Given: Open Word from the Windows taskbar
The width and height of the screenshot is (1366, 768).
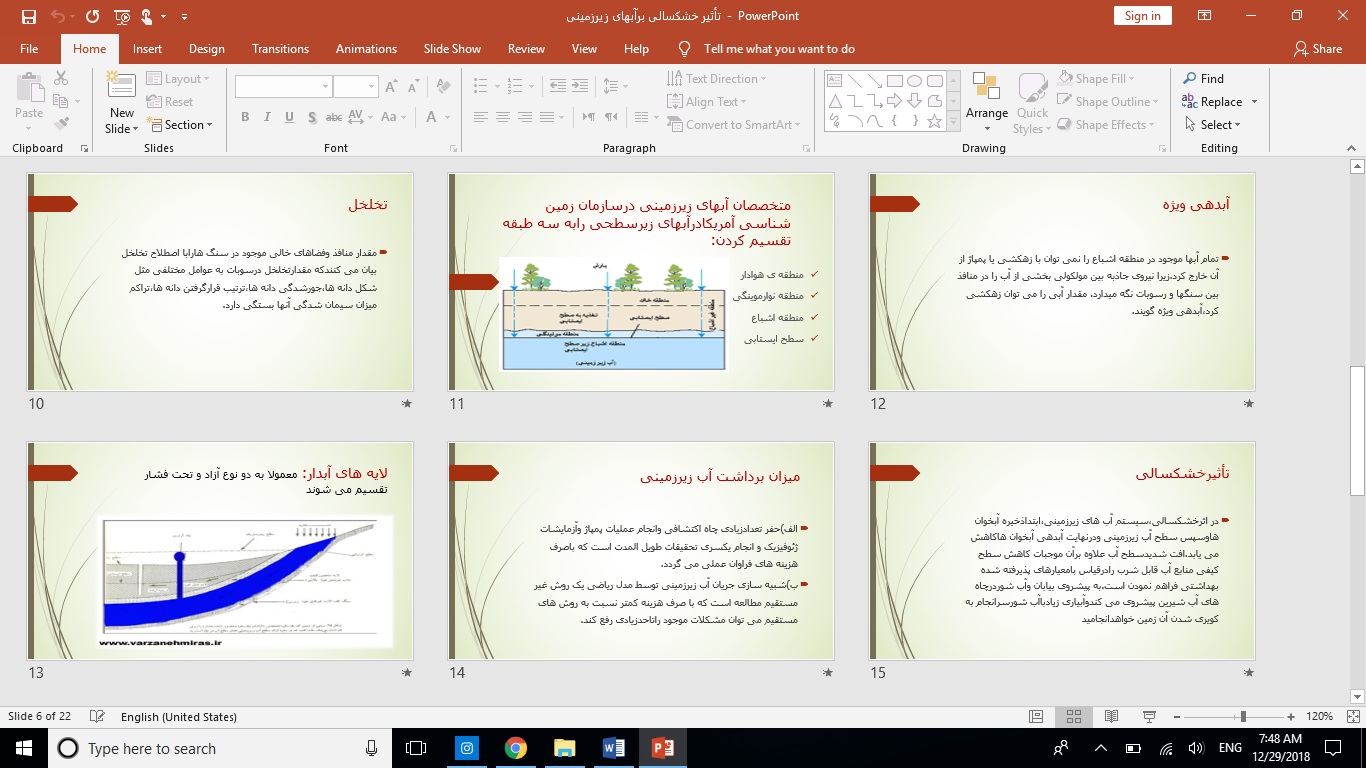Looking at the screenshot, I should coord(613,747).
